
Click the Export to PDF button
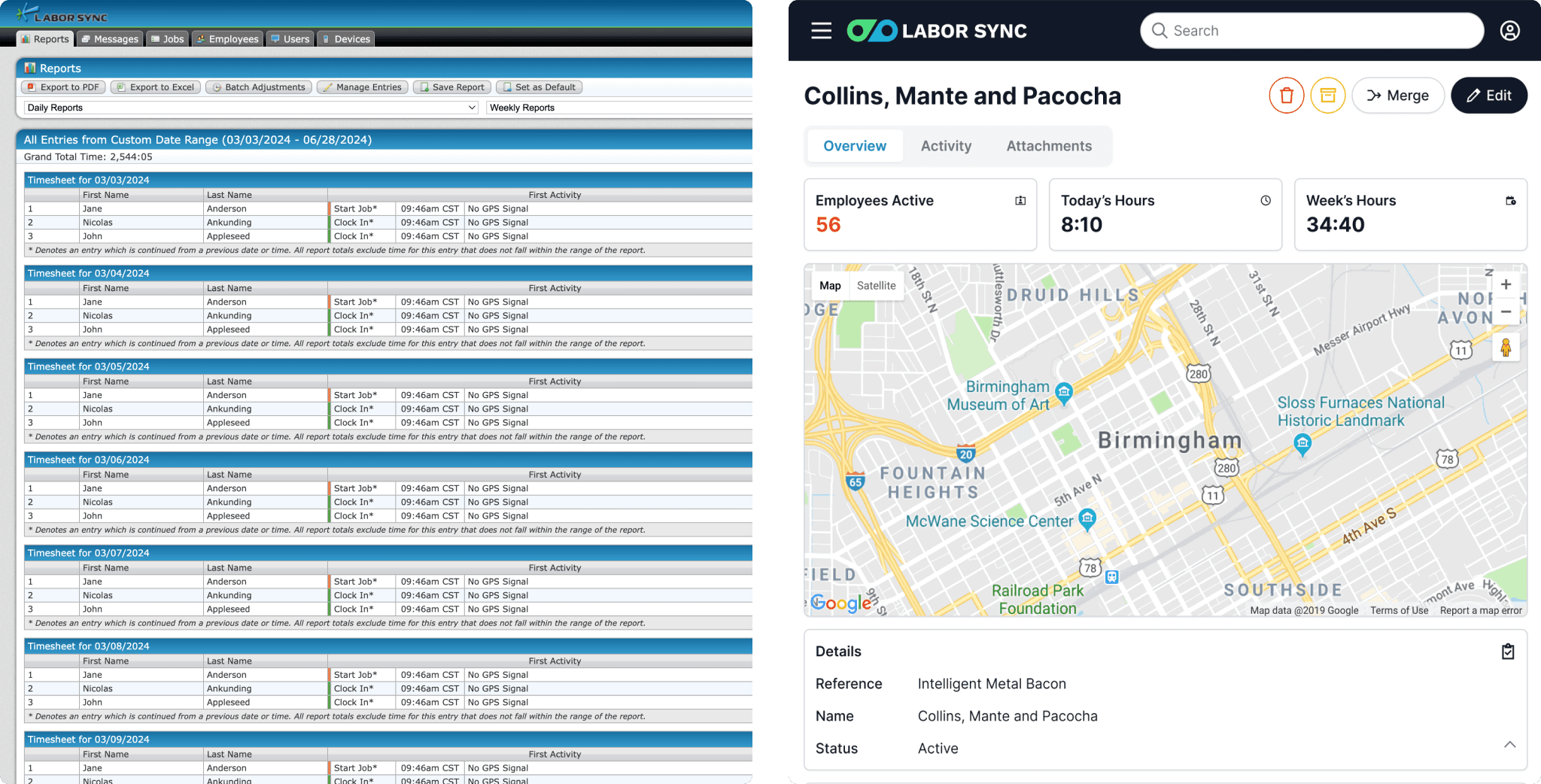(x=63, y=87)
